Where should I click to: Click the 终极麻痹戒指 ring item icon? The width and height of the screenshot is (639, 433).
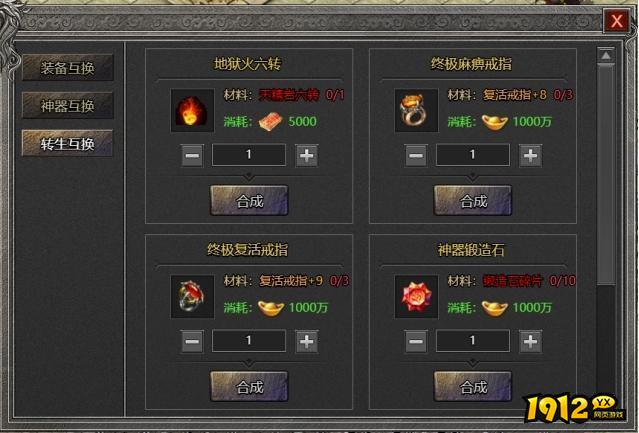[x=416, y=110]
